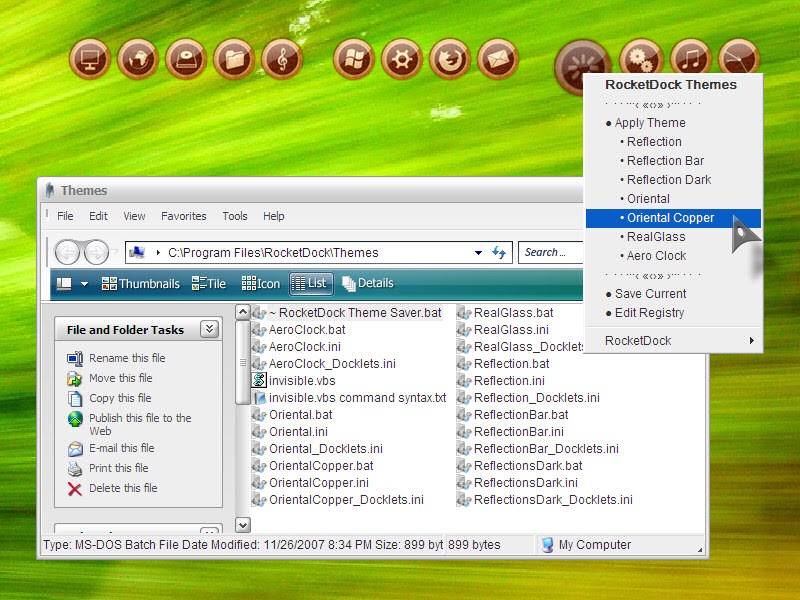Image resolution: width=800 pixels, height=600 pixels.
Task: Select ReflectionsDark_Docklets.ini file
Action: pos(545,500)
